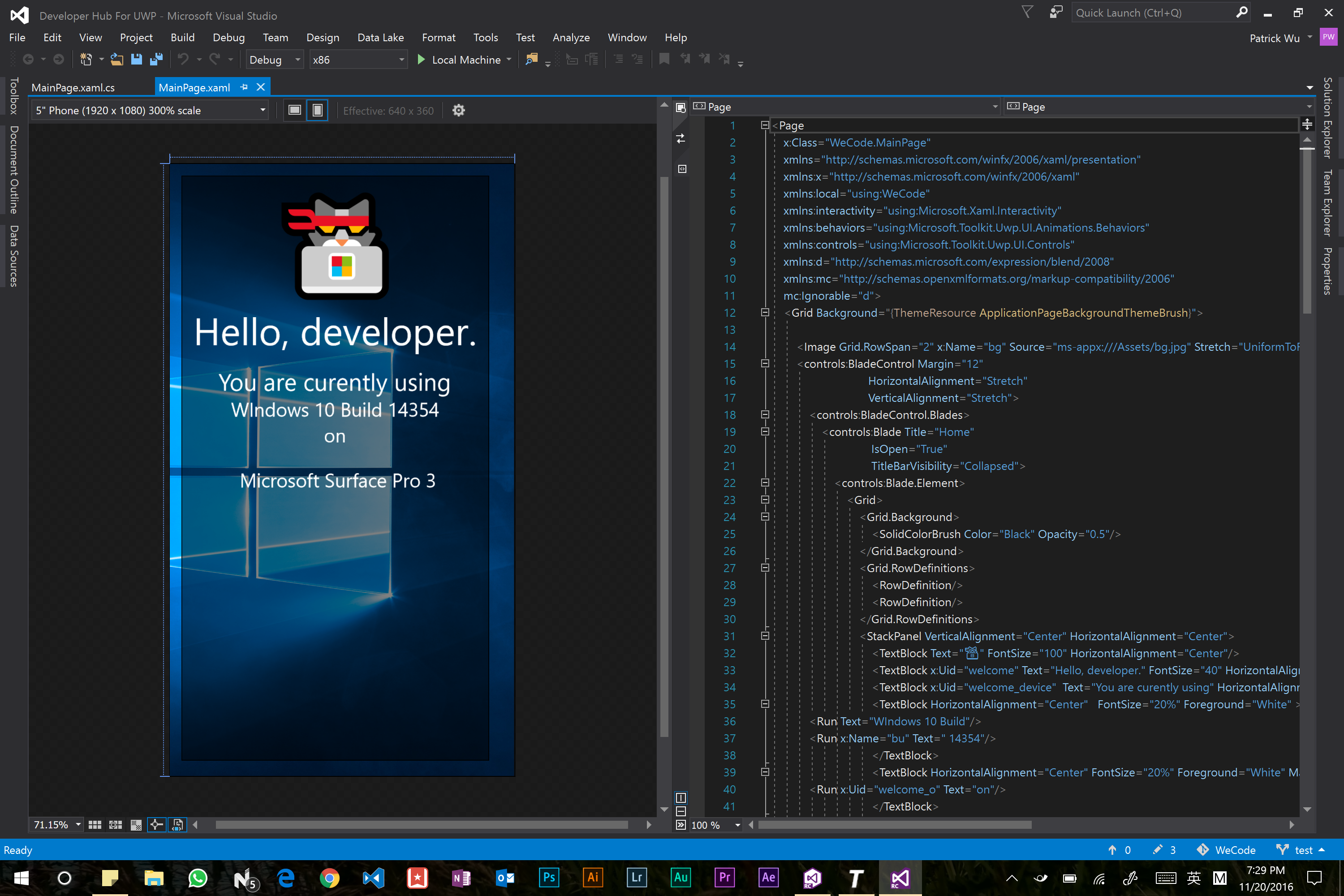Open the Local Machine target dropdown arrow

[x=508, y=60]
